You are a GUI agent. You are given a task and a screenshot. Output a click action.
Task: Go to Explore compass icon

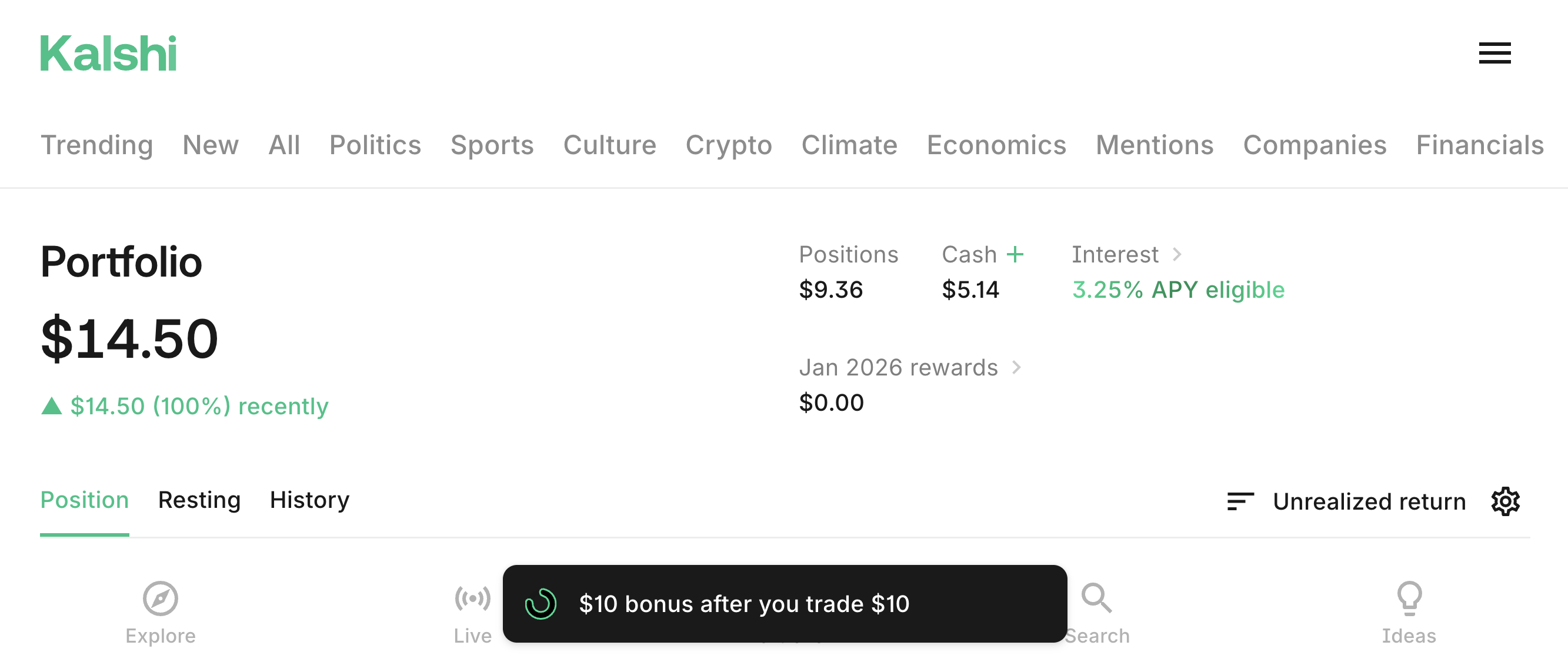[160, 598]
